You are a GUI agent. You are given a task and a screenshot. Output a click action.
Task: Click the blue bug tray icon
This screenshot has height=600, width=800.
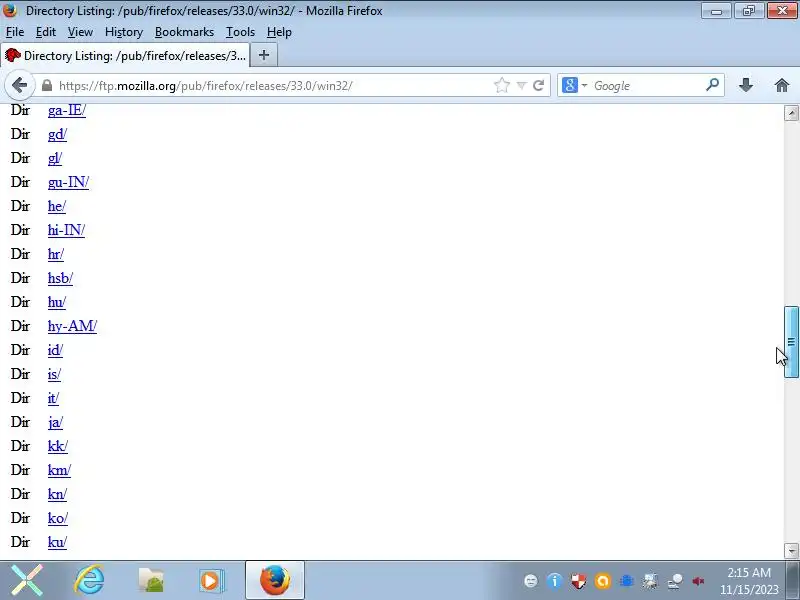[627, 581]
